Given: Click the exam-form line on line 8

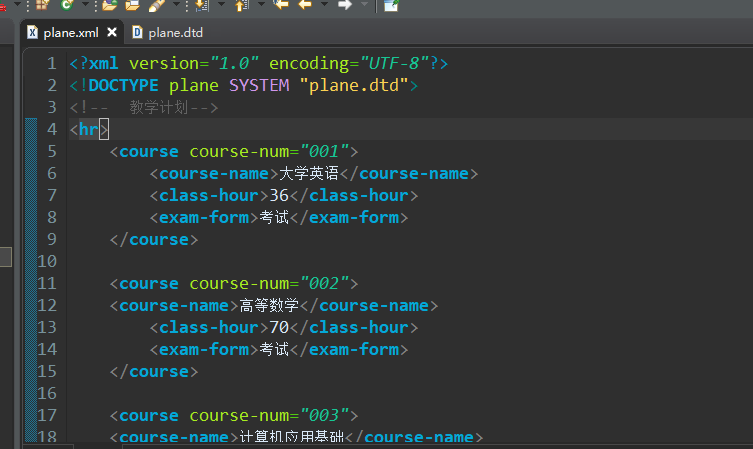Looking at the screenshot, I should pos(279,218).
